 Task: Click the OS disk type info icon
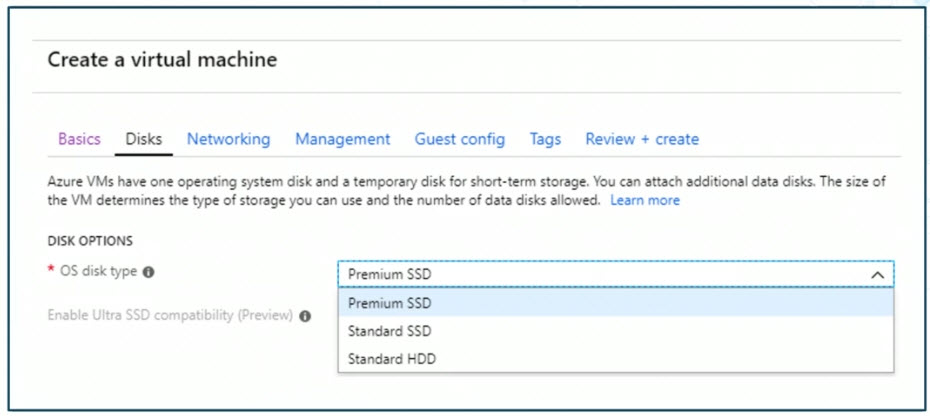click(149, 272)
